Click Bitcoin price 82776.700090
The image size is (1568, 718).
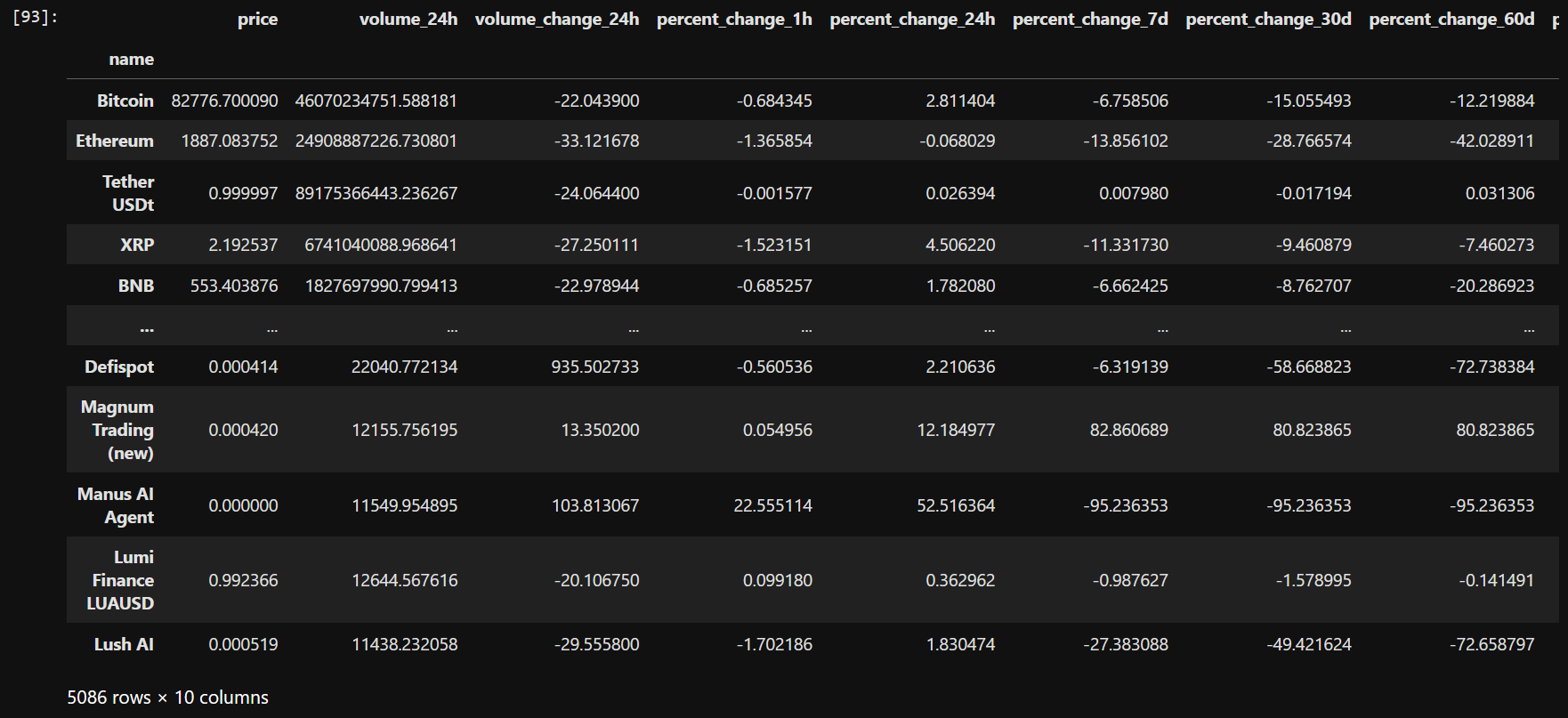point(224,101)
